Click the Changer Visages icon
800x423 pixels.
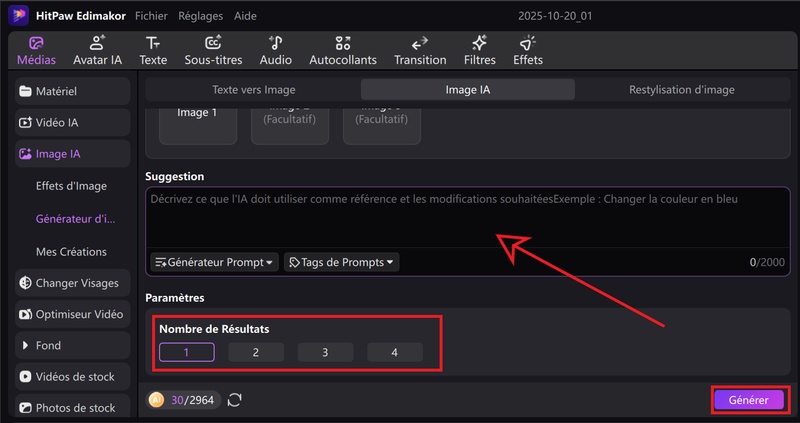click(x=25, y=283)
